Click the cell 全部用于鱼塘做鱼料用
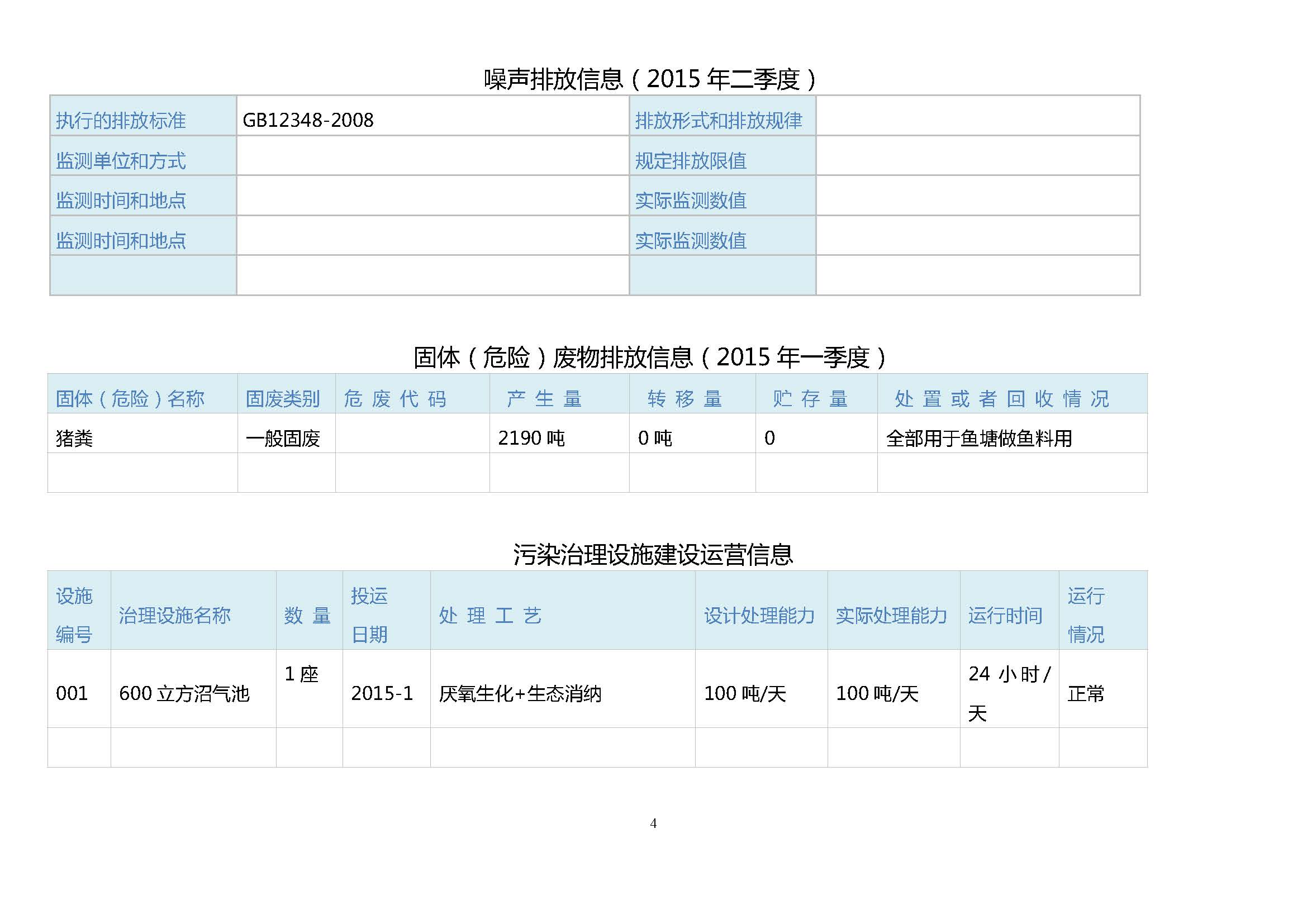 (x=979, y=438)
